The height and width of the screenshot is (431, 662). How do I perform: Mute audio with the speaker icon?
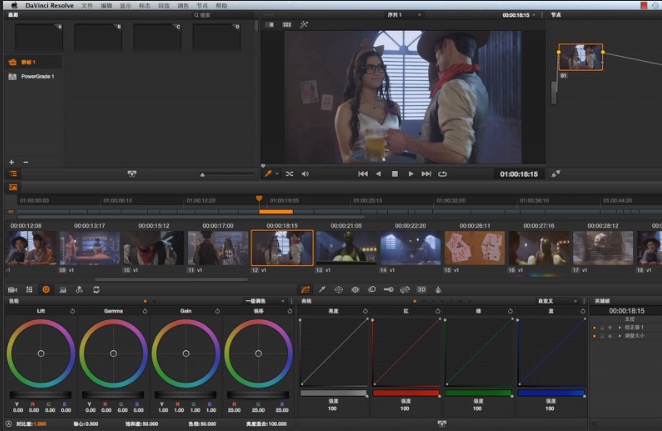click(305, 173)
